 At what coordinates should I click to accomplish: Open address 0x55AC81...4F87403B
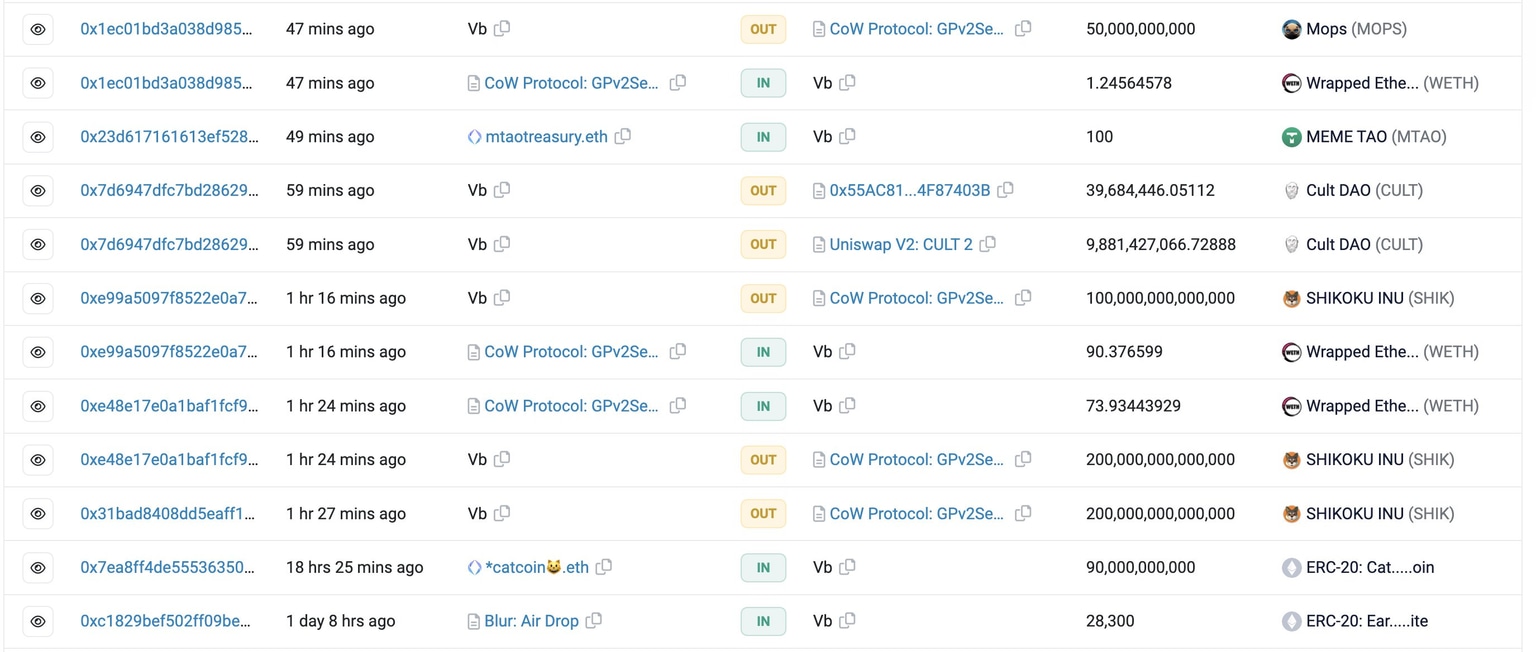pos(908,189)
